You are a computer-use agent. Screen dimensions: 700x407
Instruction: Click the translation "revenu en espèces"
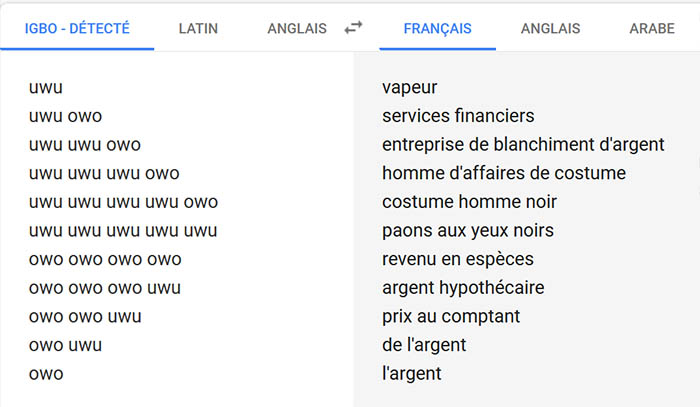[457, 259]
